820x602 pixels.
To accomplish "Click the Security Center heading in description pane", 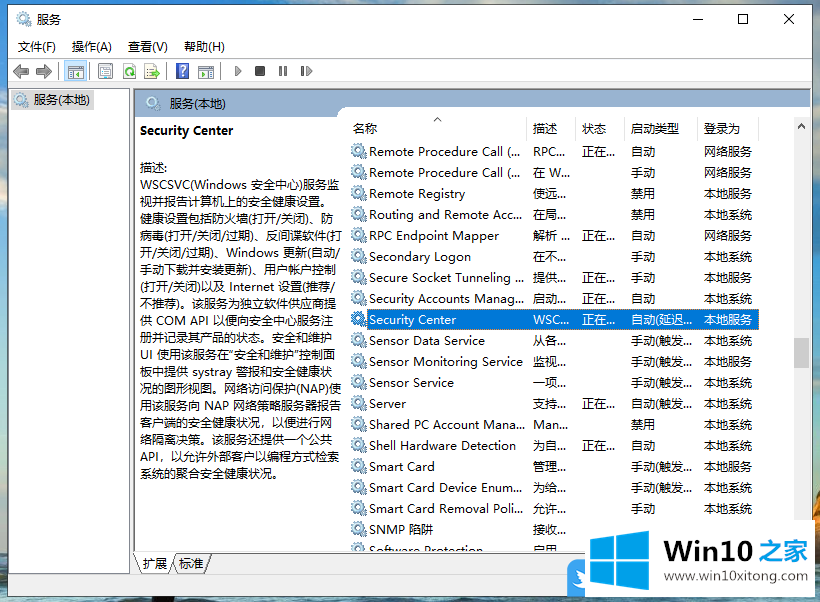I will click(186, 130).
